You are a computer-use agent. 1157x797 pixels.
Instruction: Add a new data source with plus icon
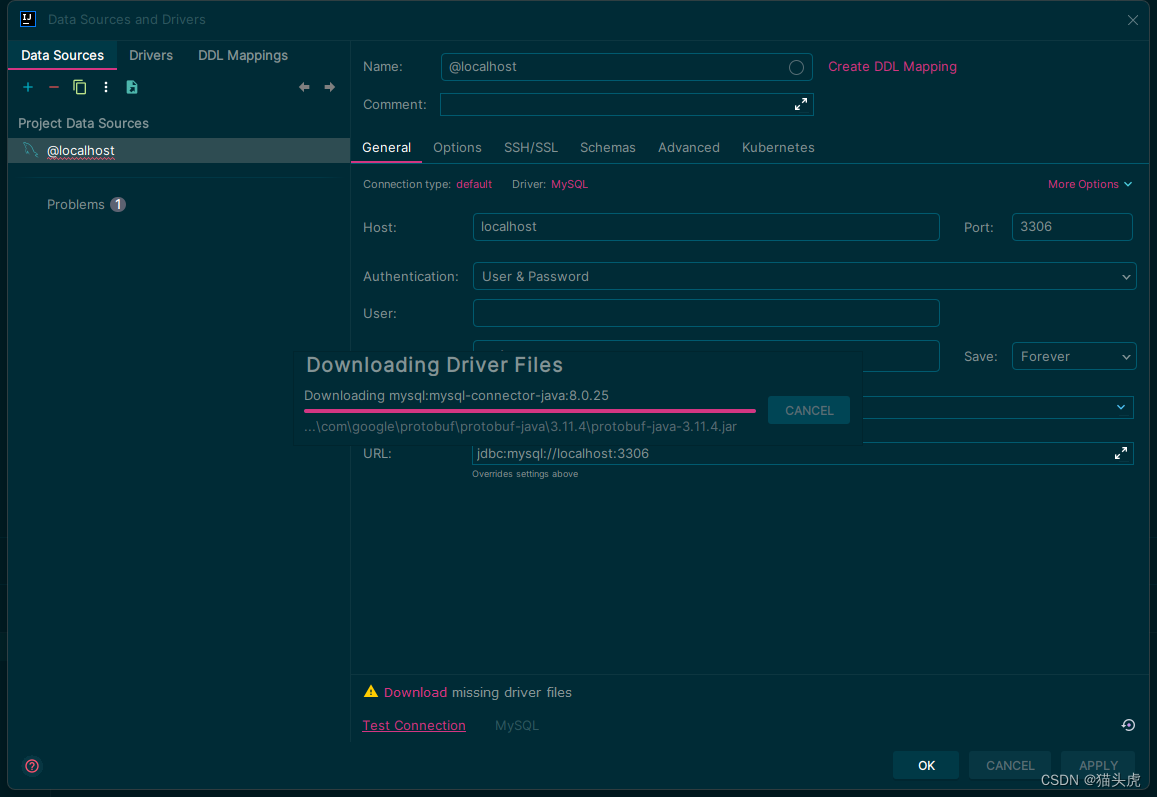[x=27, y=87]
